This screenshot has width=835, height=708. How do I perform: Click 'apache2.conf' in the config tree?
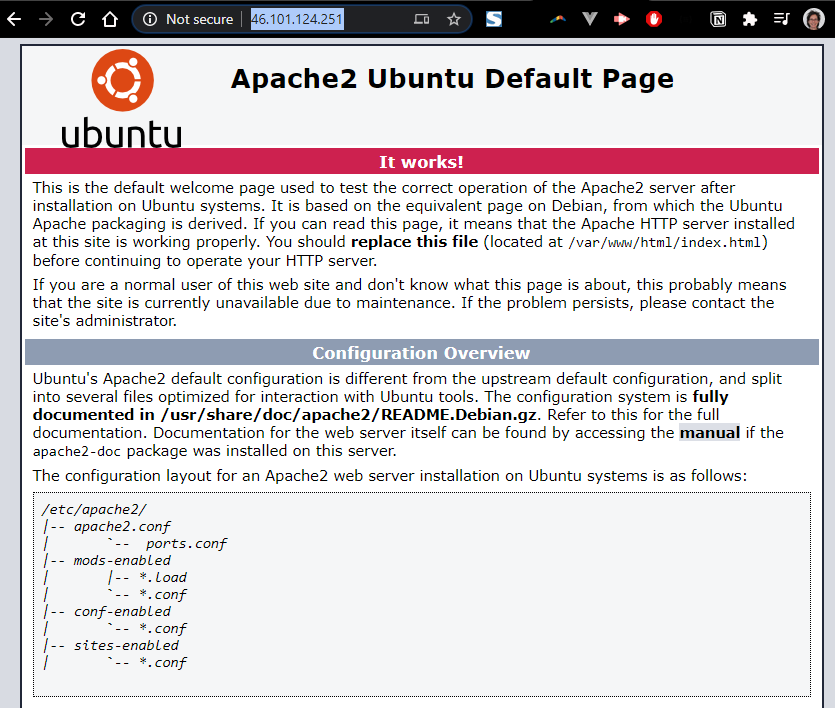[x=122, y=526]
